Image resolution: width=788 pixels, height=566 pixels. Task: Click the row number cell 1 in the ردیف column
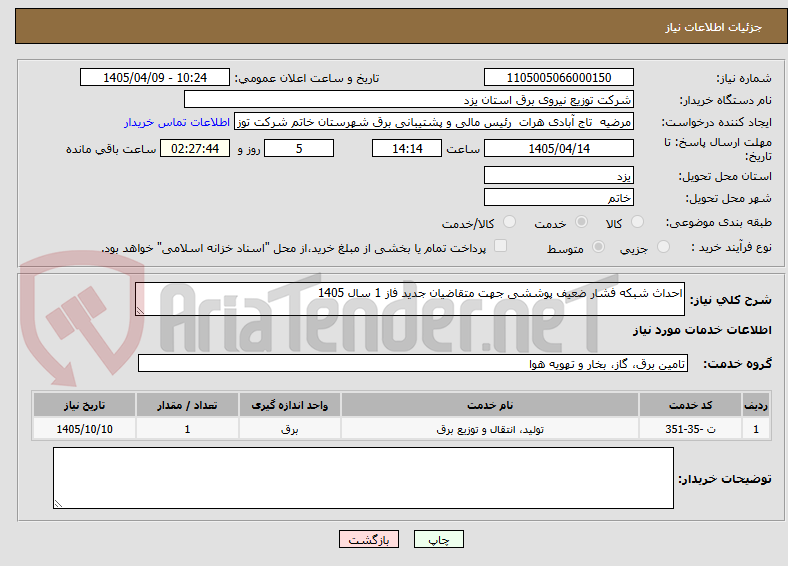point(756,429)
